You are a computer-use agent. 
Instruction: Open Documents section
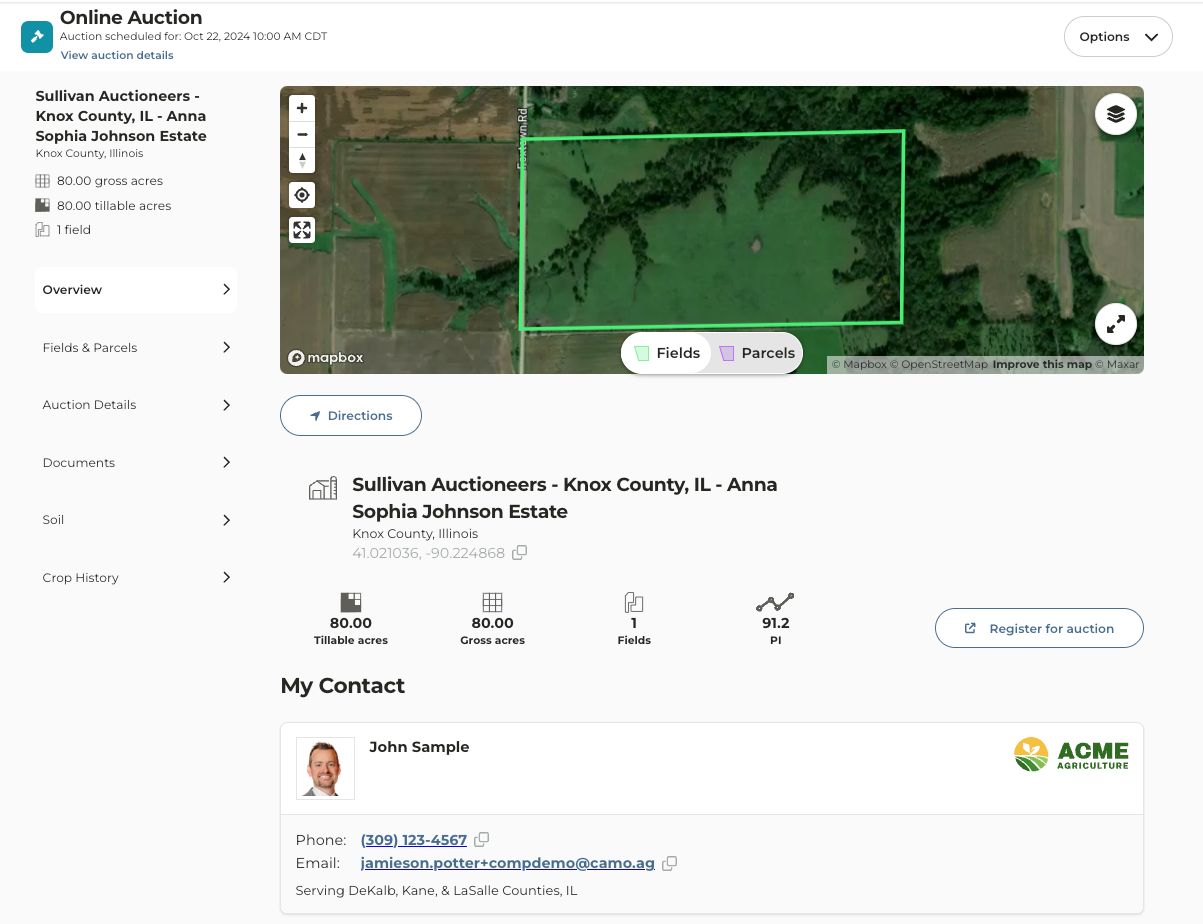(136, 462)
